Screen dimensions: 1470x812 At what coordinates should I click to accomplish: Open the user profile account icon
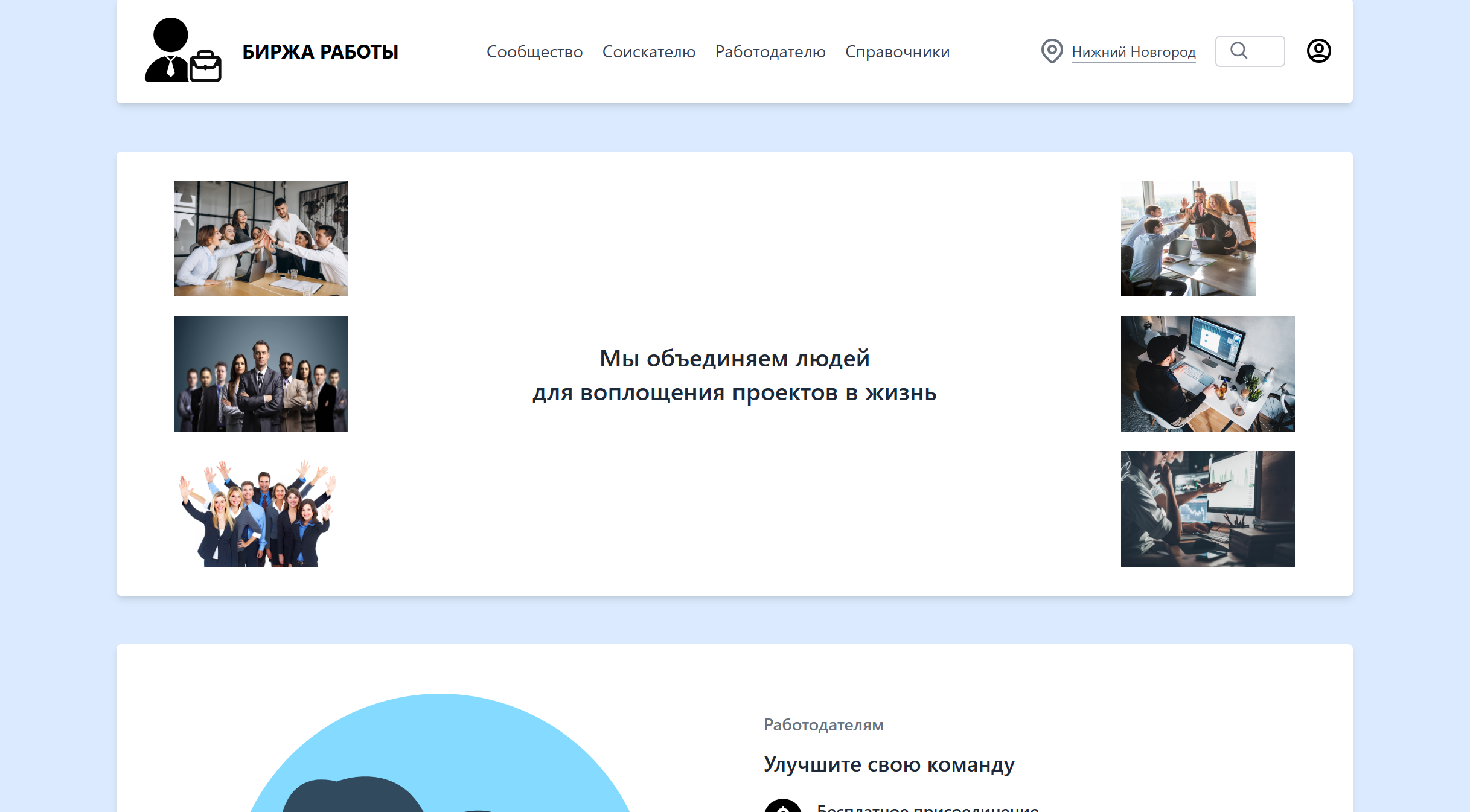[x=1318, y=51]
